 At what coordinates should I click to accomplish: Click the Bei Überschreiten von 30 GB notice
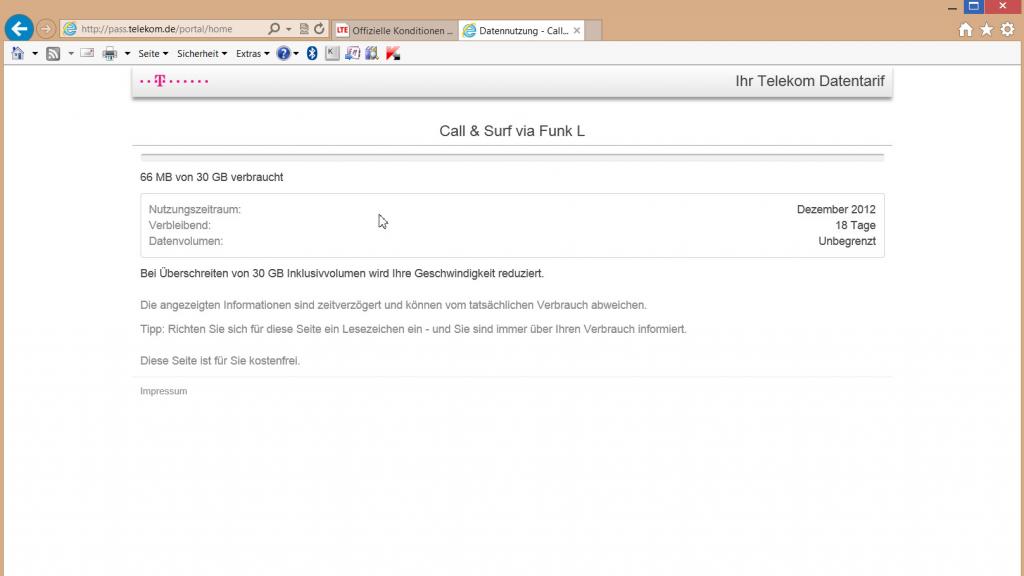[342, 274]
